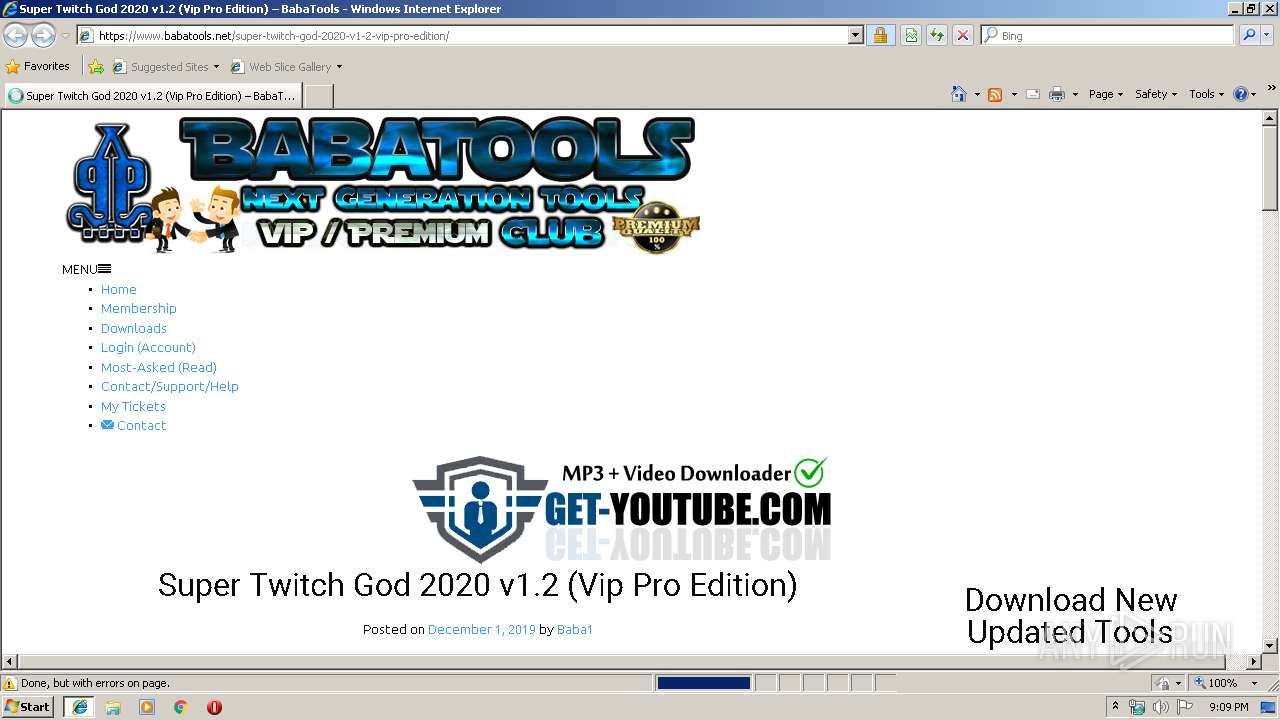Viewport: 1280px width, 720px height.
Task: Click the Baba1 author link
Action: pos(574,629)
